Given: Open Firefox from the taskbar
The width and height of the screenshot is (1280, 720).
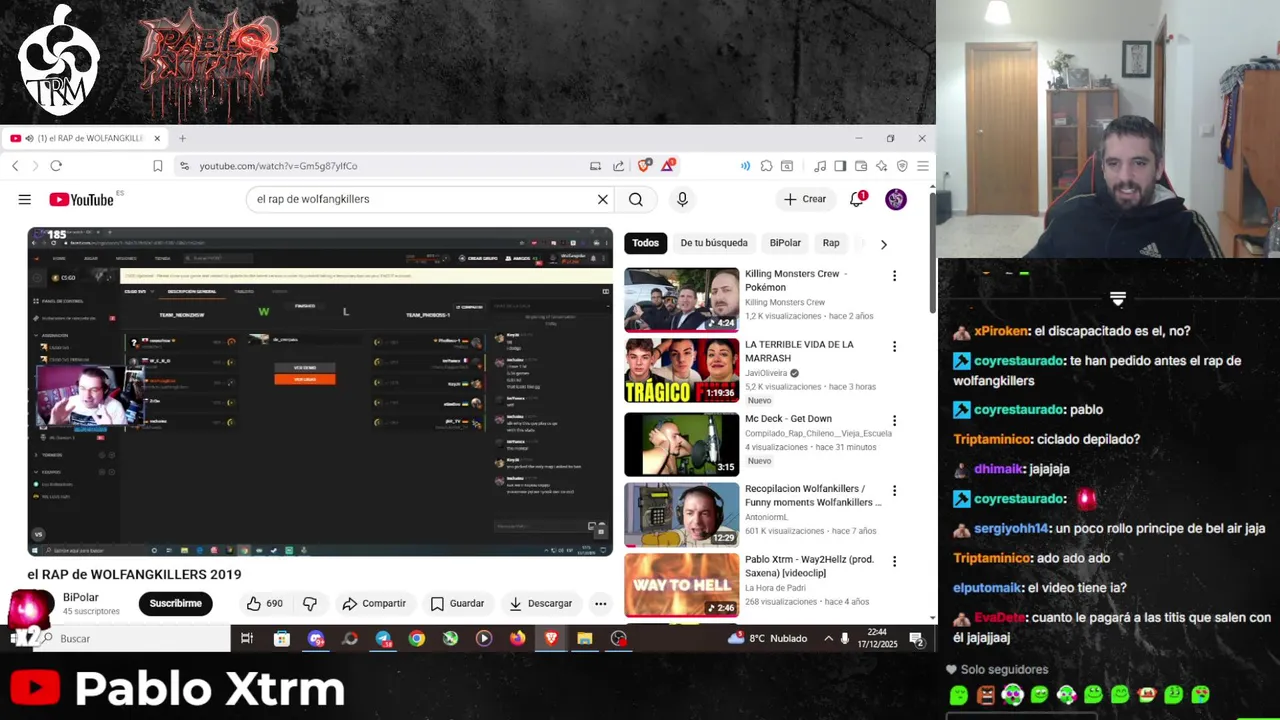Looking at the screenshot, I should click(517, 639).
